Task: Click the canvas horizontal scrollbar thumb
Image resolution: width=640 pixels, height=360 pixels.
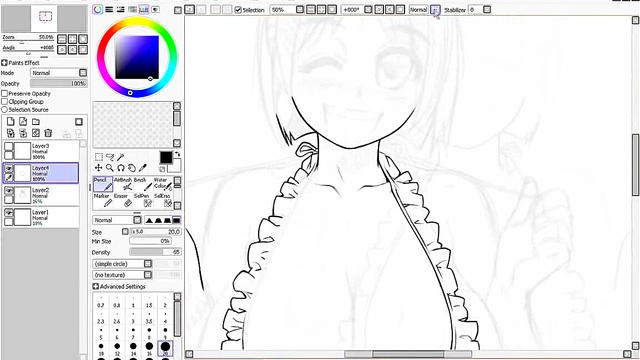Action: [408, 354]
